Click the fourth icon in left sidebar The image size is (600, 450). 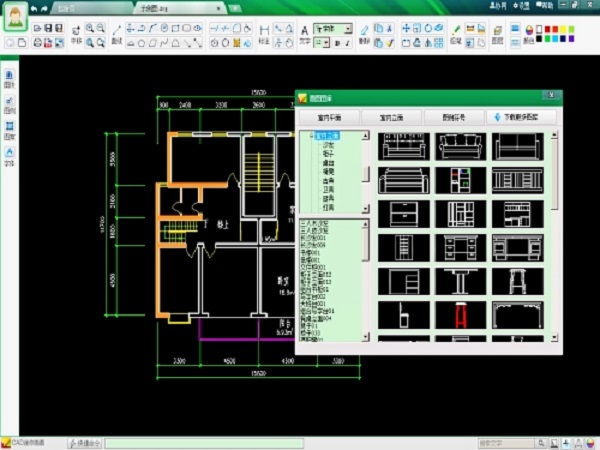[10, 153]
